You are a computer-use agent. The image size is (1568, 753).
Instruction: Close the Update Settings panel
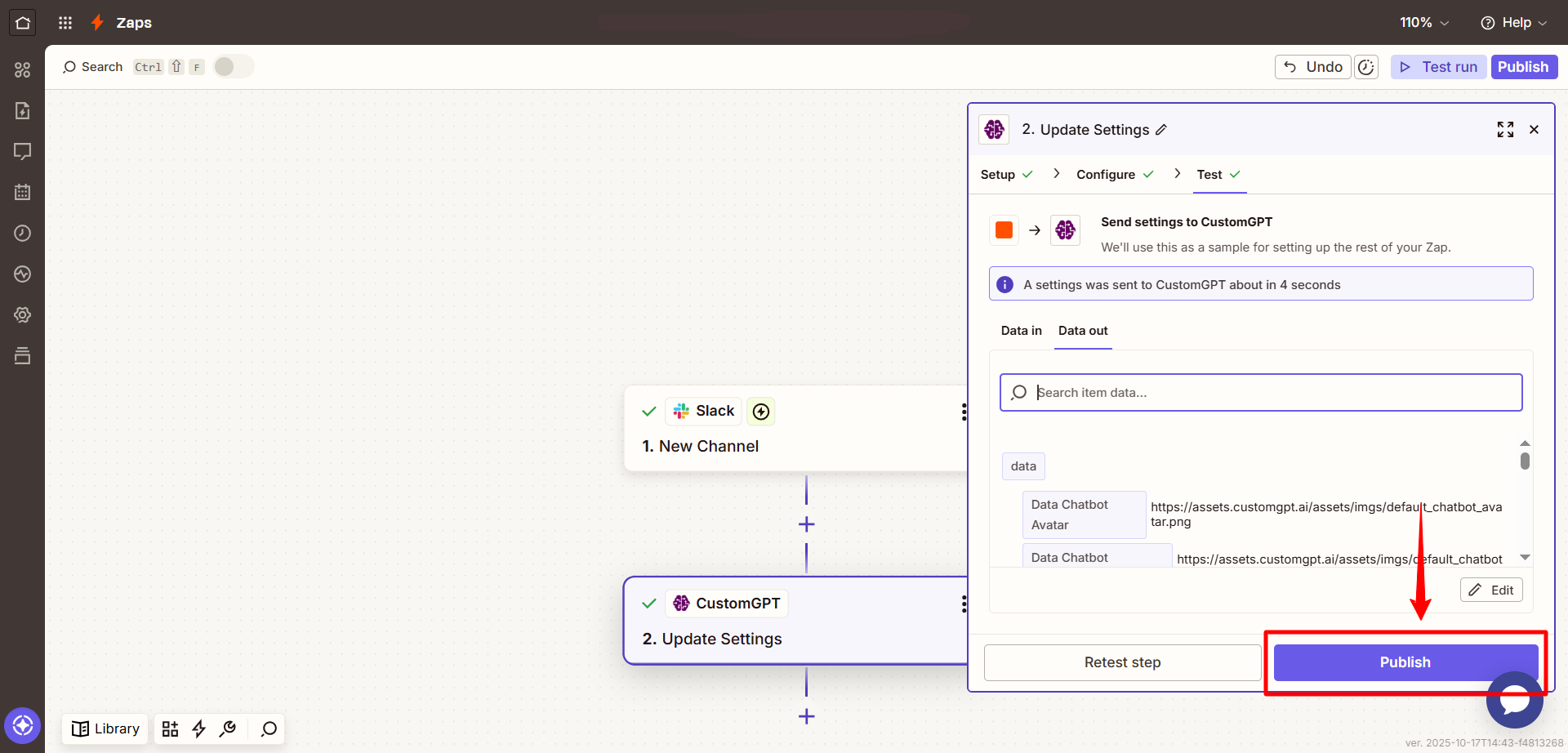click(1534, 130)
